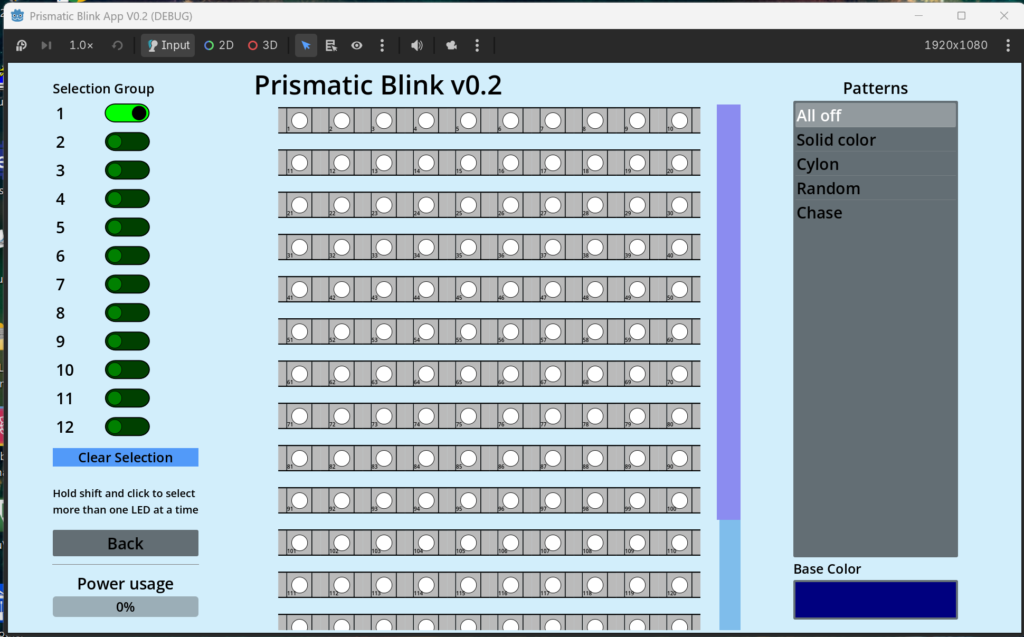
Task: Click the Godot suspend/pause embed icon
Action: click(21, 45)
